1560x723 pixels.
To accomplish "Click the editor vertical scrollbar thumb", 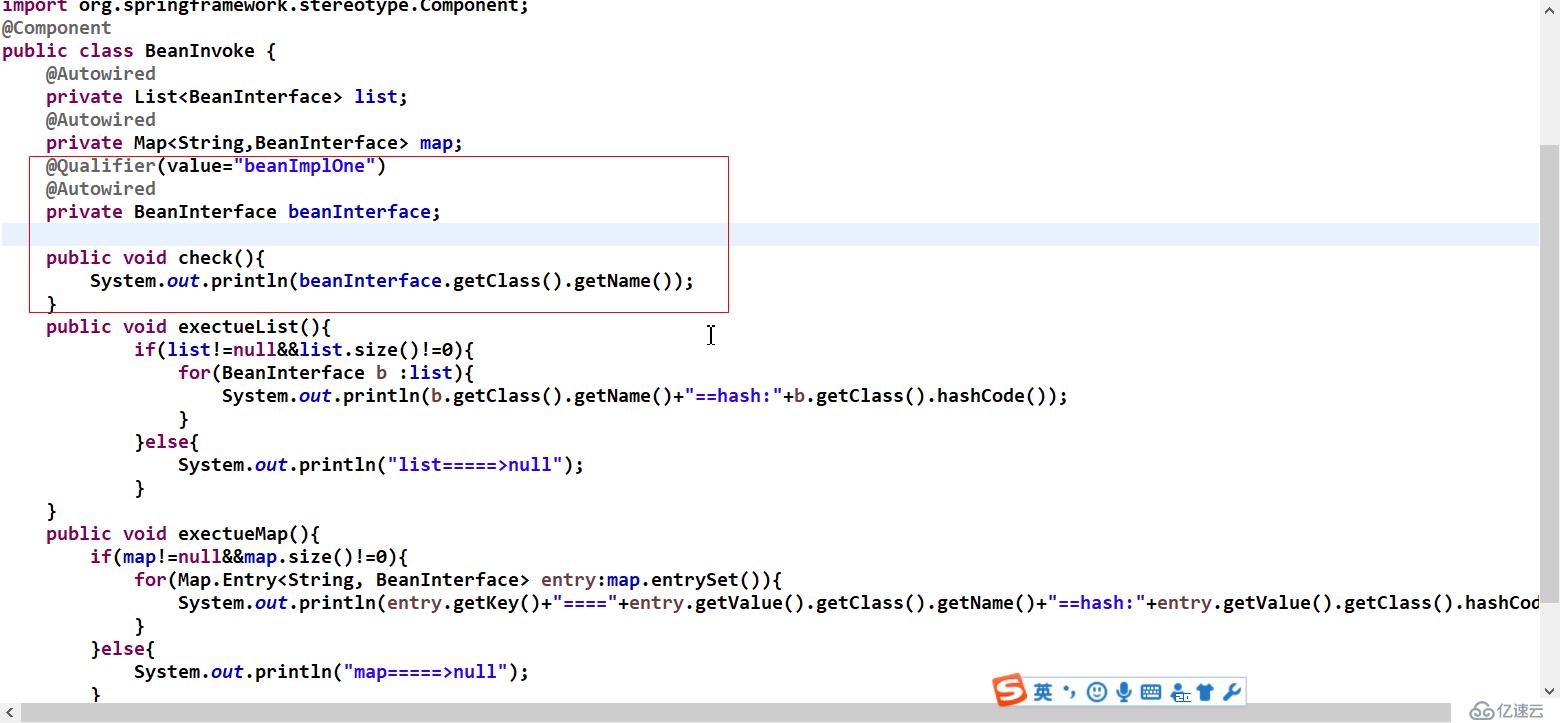I will pyautogui.click(x=1549, y=373).
